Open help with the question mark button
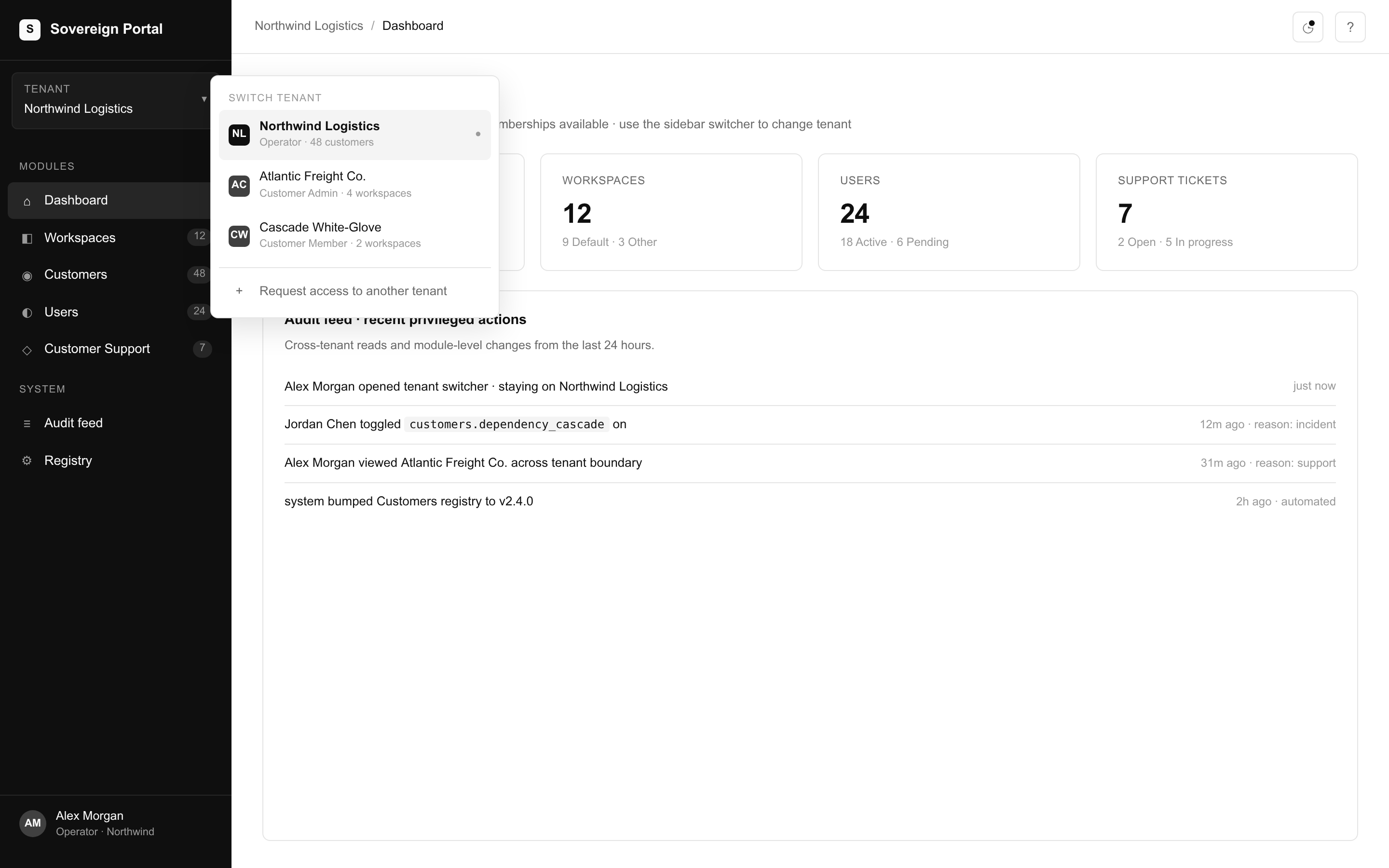 (1350, 27)
